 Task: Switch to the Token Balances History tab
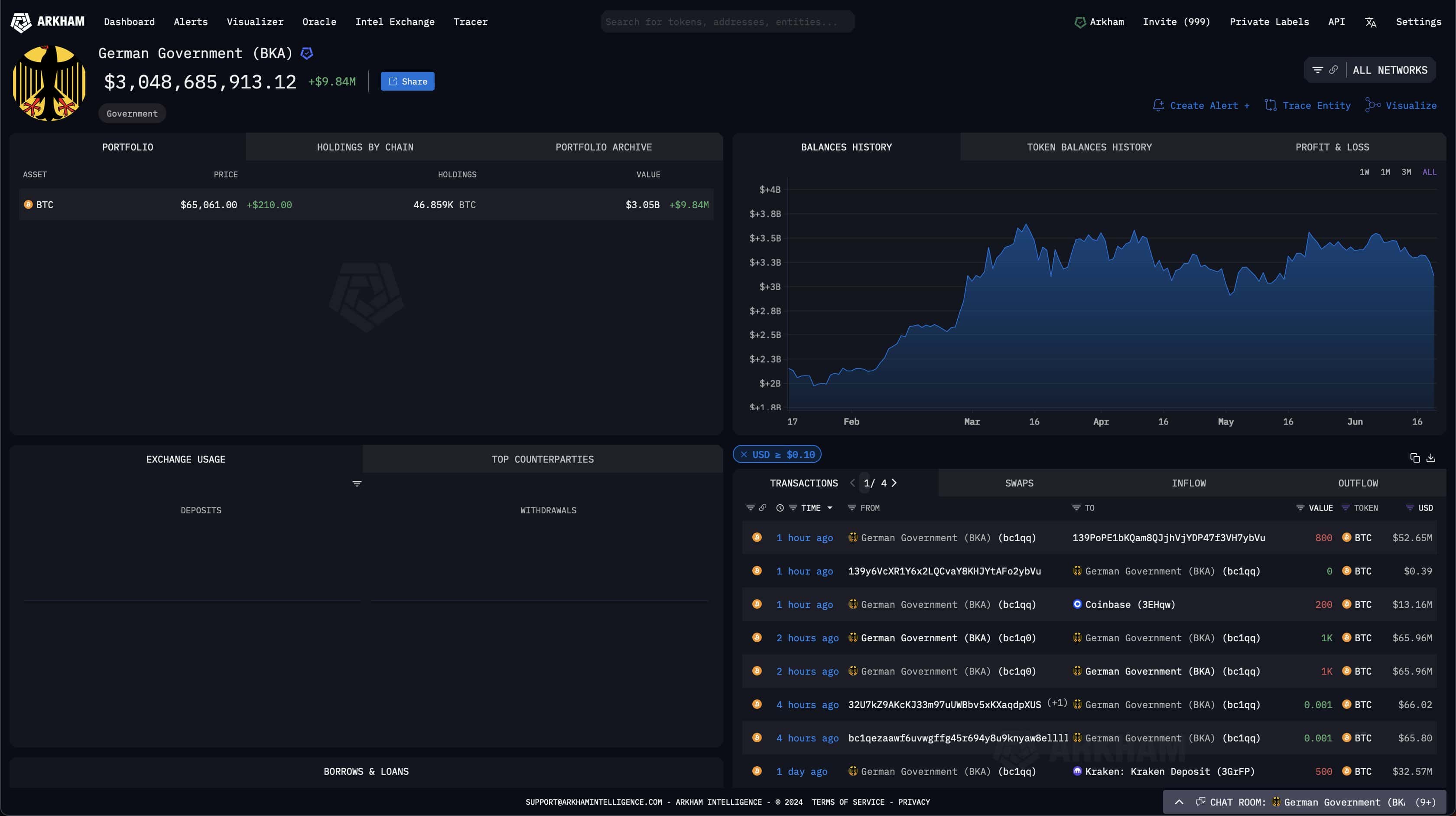[1089, 147]
